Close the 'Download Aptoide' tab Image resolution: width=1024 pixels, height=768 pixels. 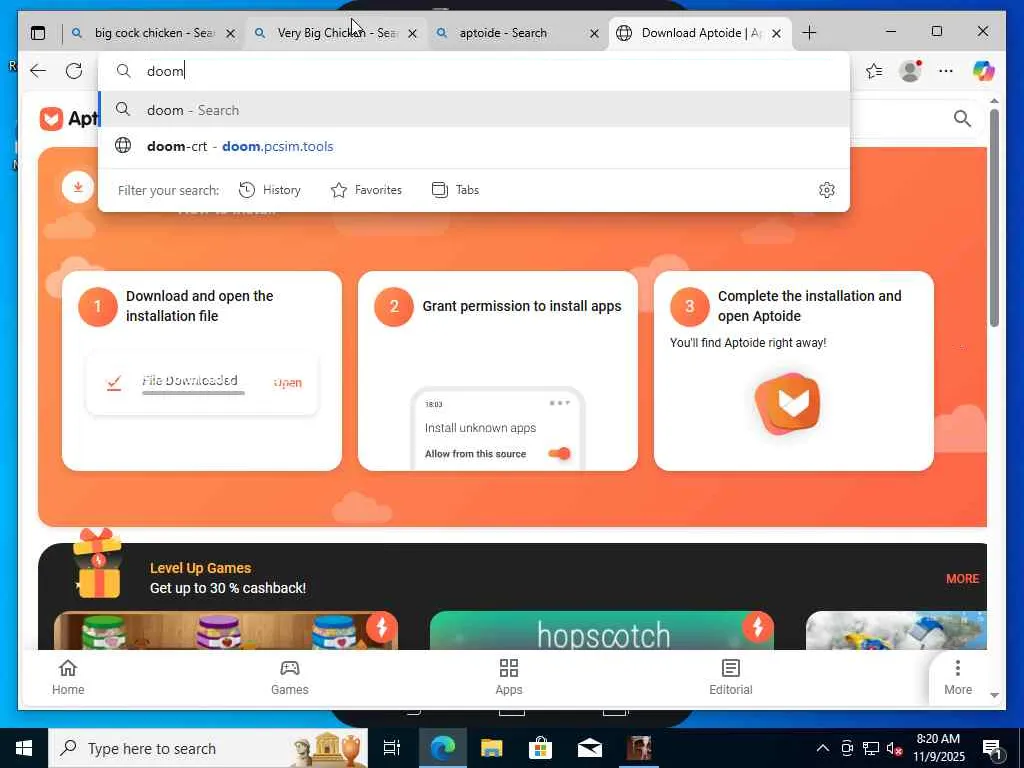[776, 33]
